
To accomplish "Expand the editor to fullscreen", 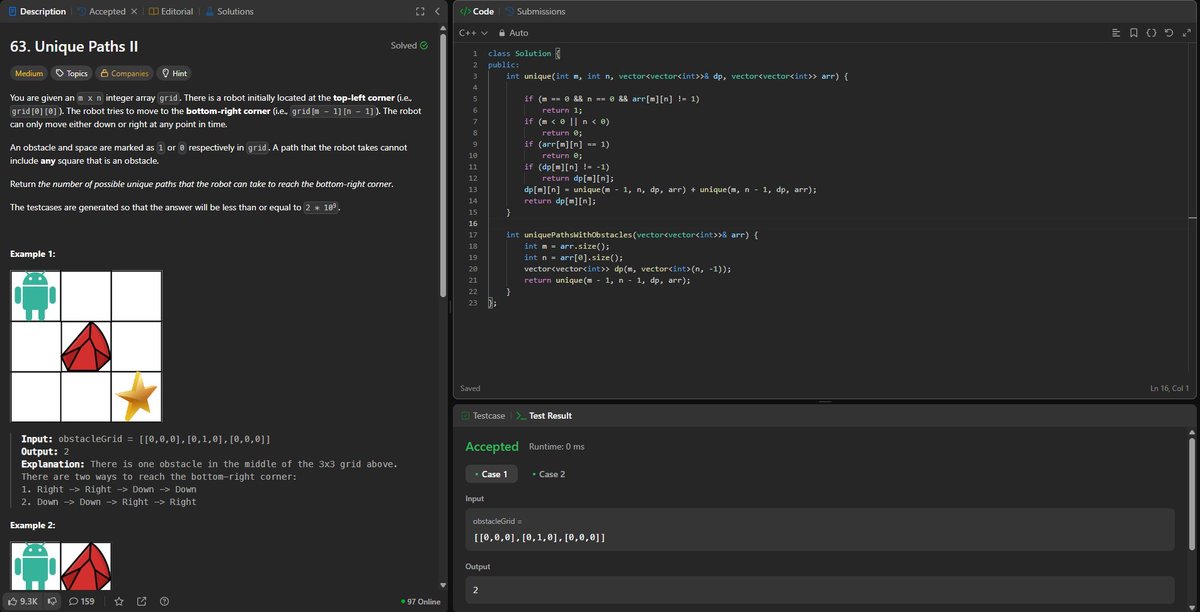I will 1185,33.
